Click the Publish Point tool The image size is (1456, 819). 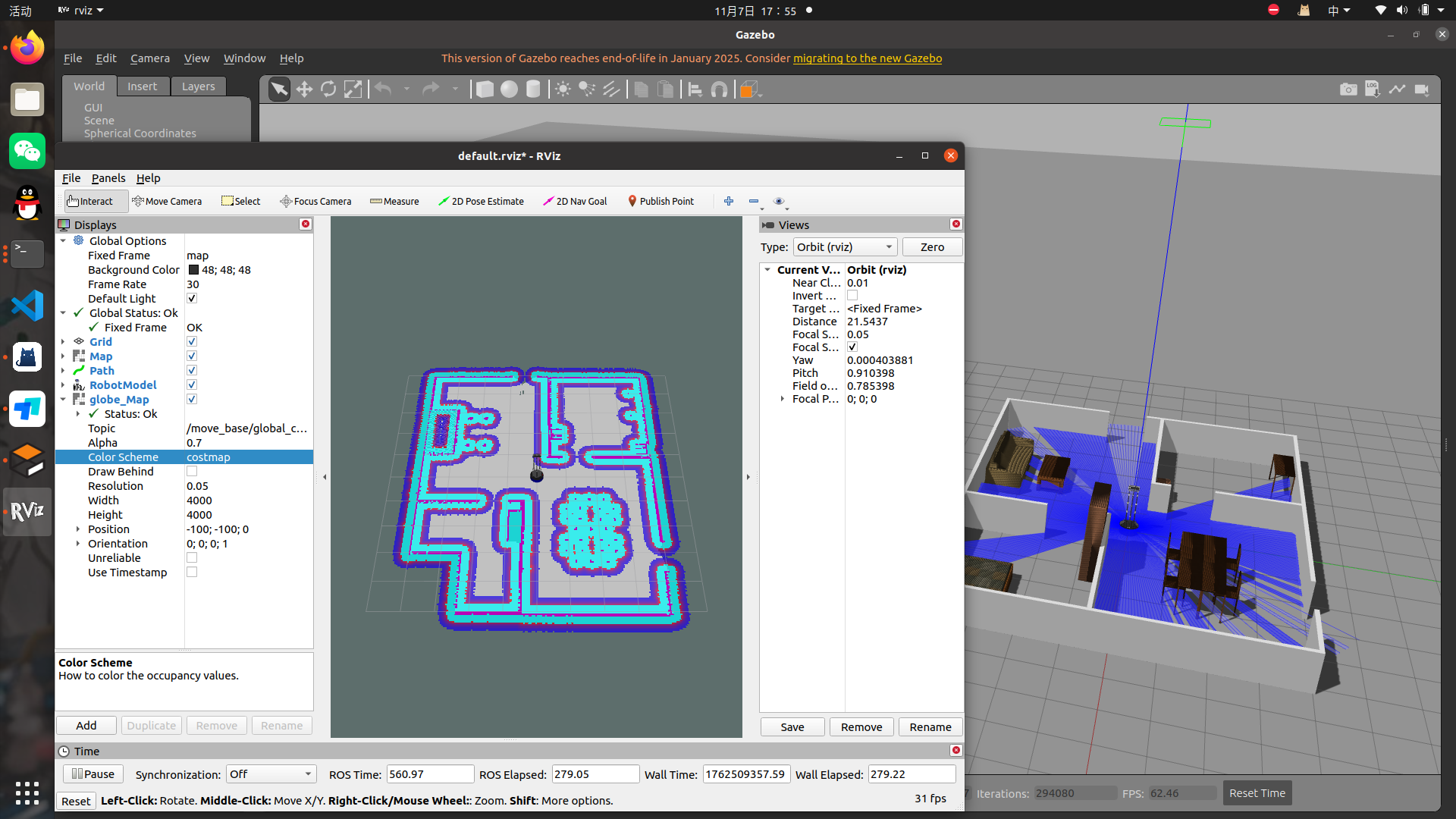click(x=661, y=201)
